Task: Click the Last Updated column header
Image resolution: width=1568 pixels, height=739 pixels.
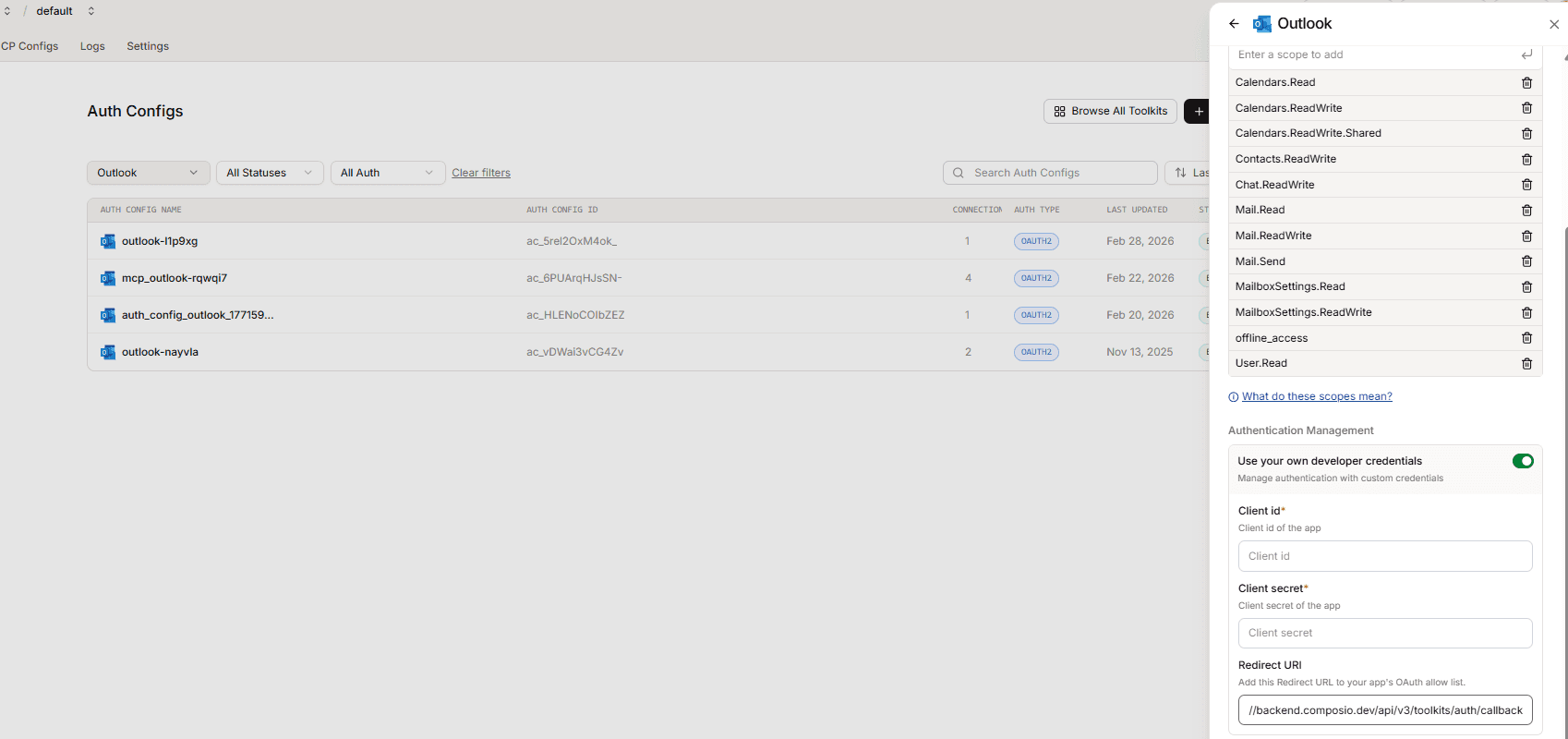Action: click(x=1137, y=210)
